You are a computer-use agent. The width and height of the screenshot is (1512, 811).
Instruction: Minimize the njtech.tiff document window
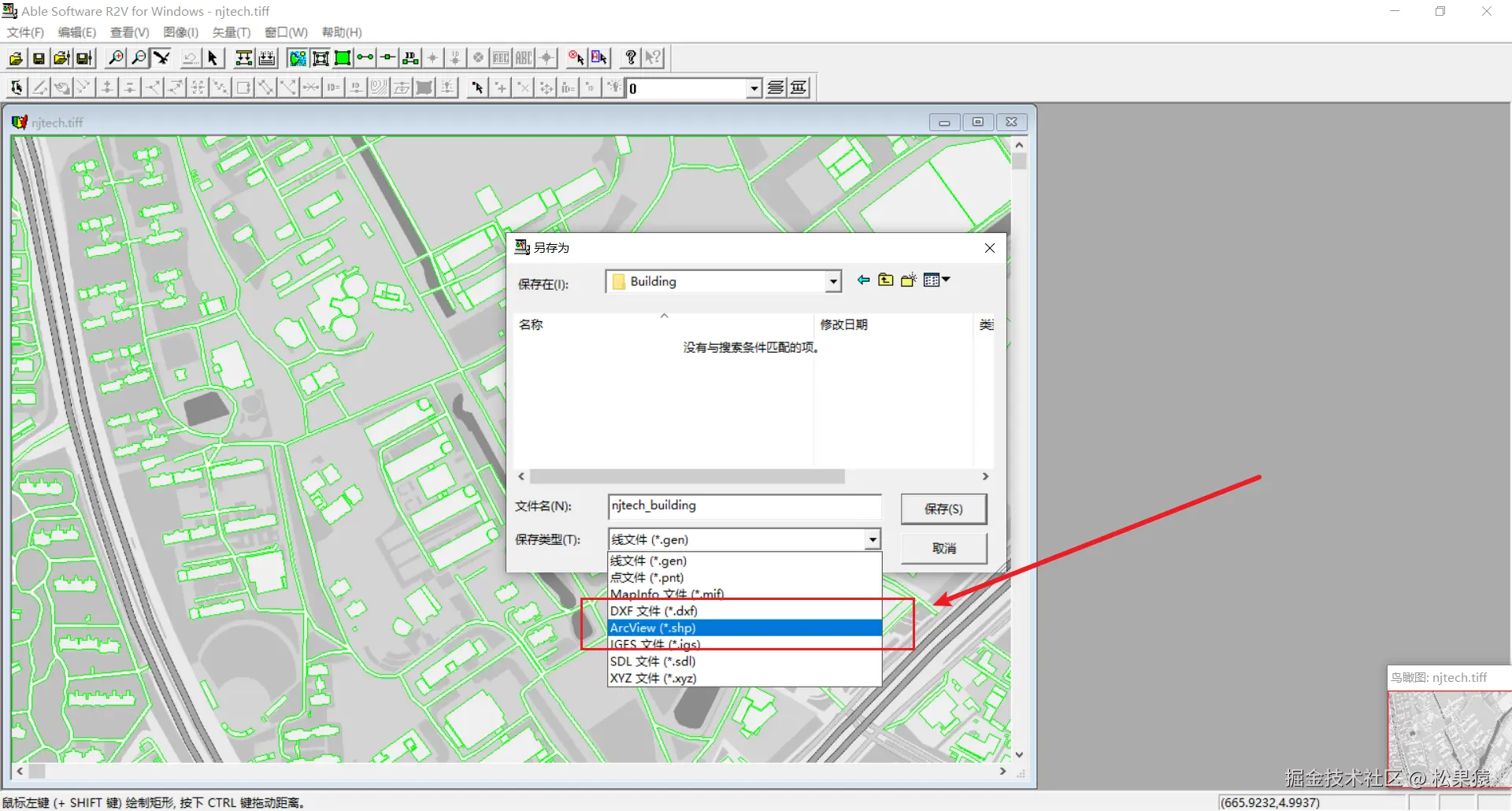(x=944, y=122)
